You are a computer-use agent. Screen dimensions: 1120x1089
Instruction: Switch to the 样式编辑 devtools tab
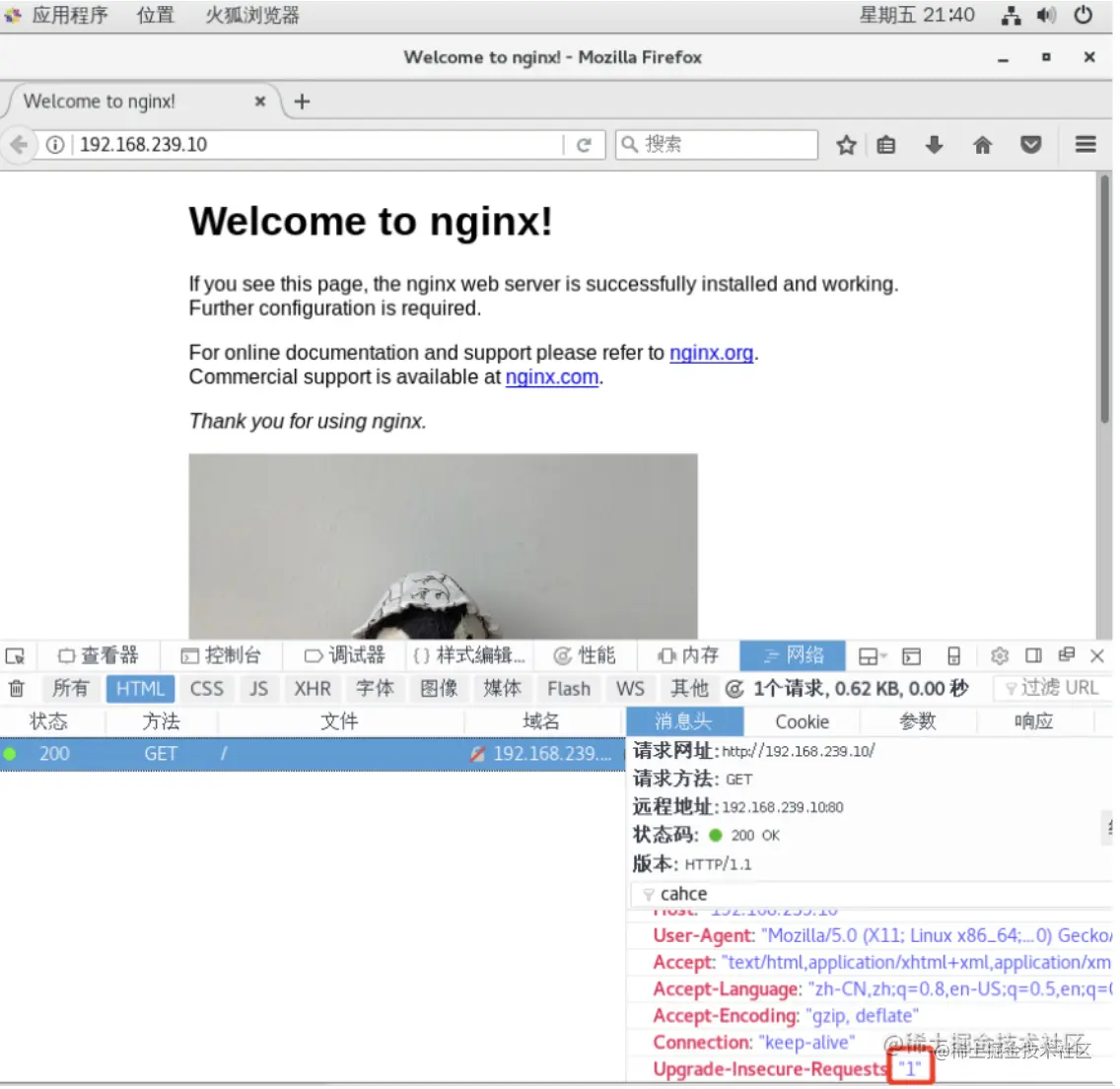[469, 654]
